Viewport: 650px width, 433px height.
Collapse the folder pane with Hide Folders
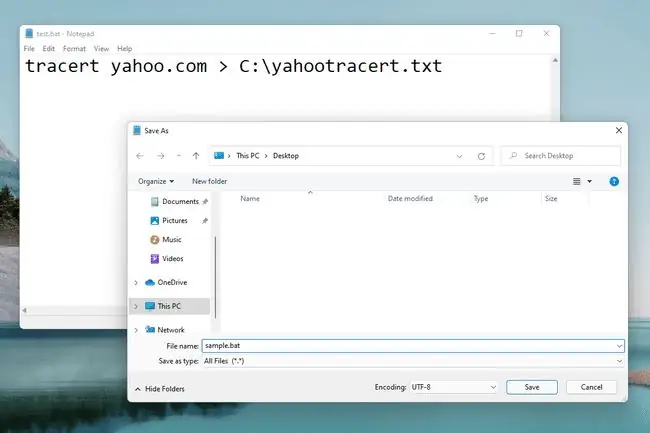160,389
